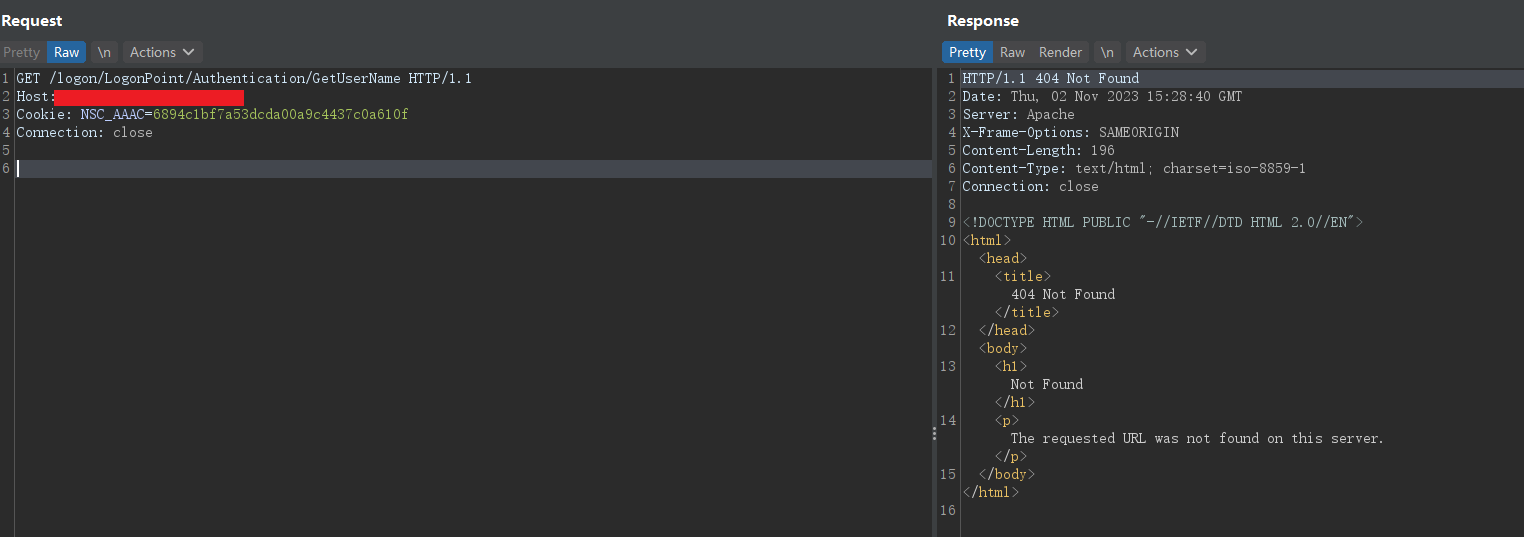Toggle \n non-printable characters in Request panel
The image size is (1524, 537).
coord(104,52)
